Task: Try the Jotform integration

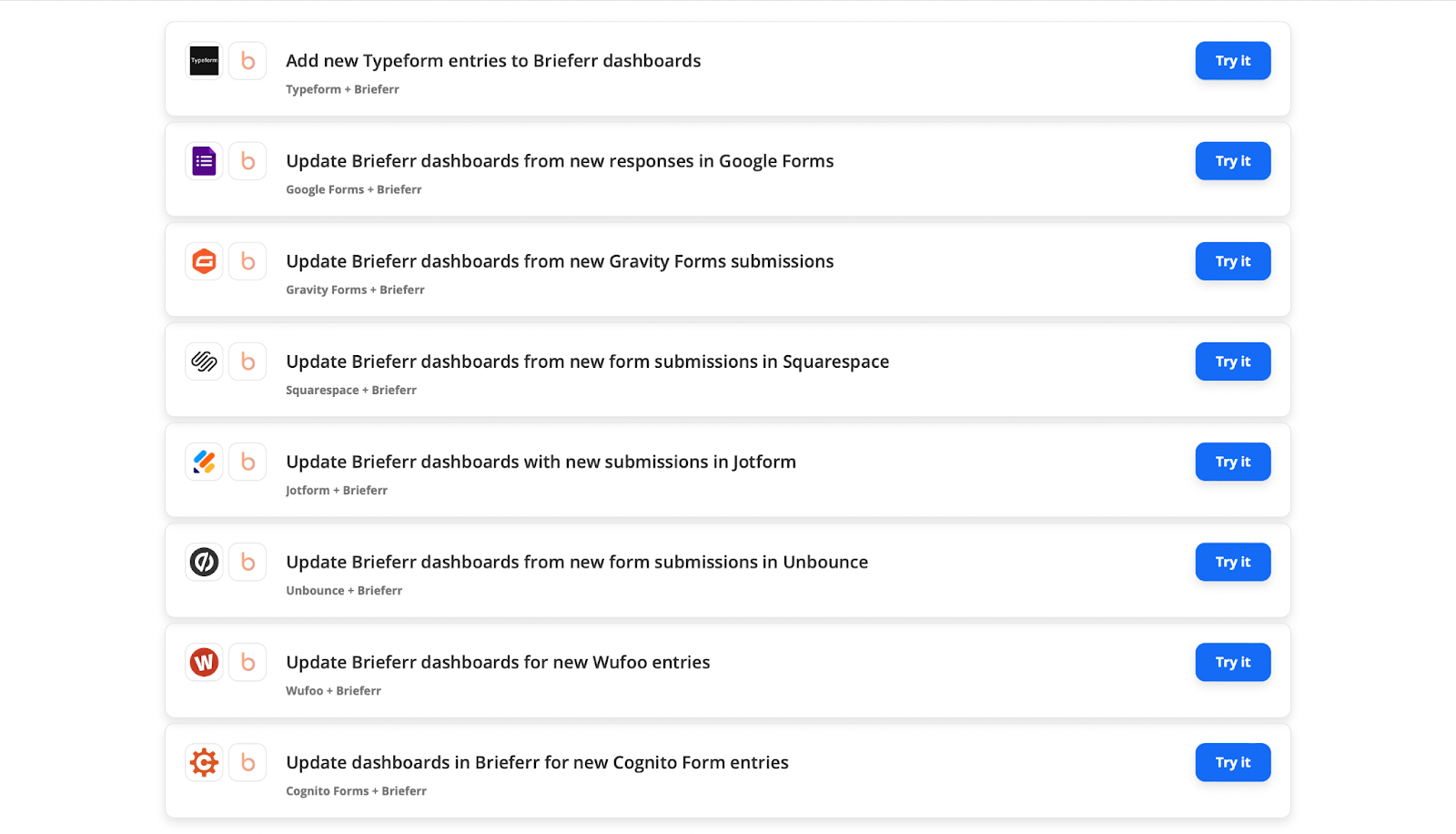Action: click(x=1233, y=462)
